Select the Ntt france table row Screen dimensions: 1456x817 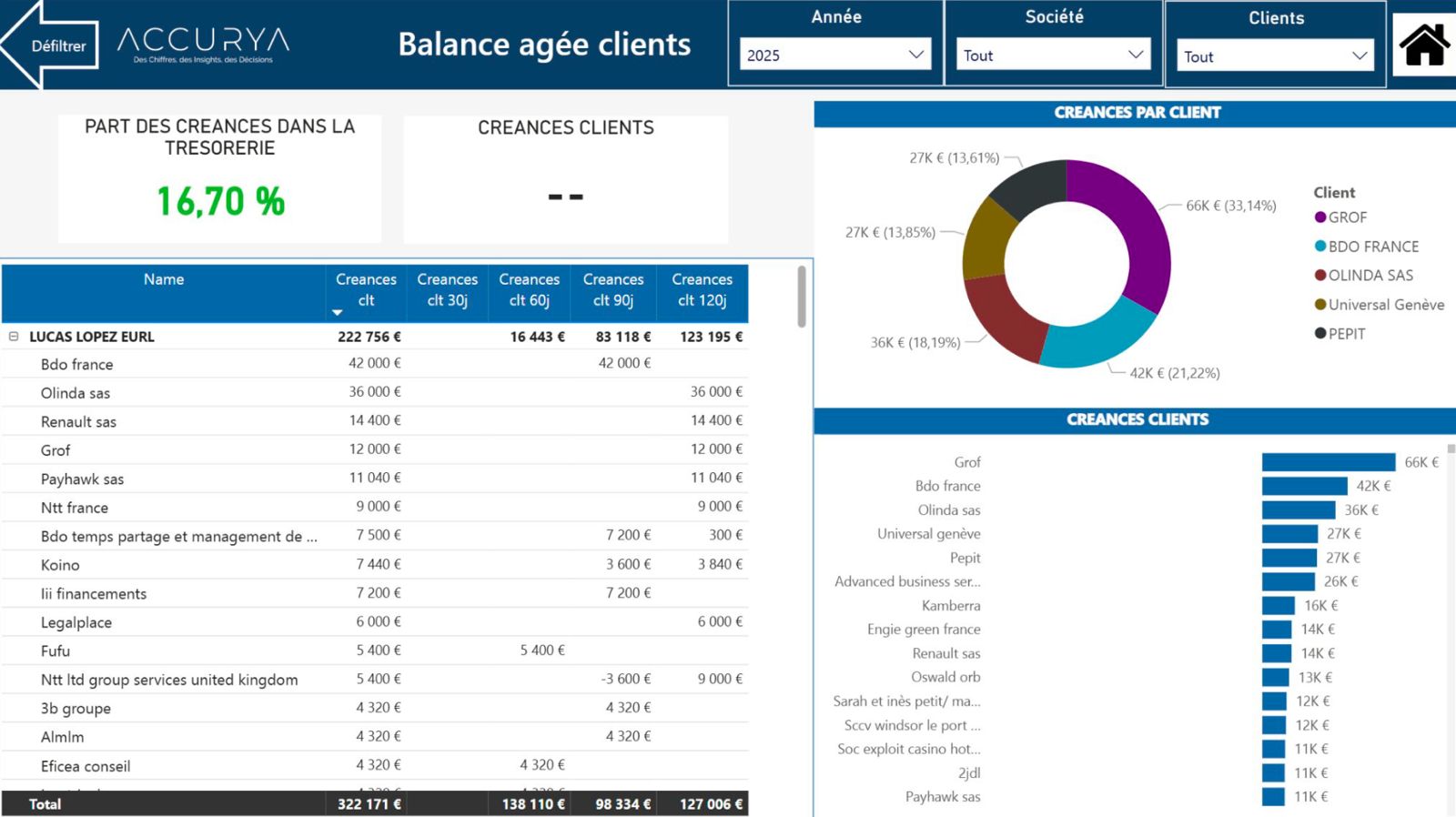coord(375,508)
